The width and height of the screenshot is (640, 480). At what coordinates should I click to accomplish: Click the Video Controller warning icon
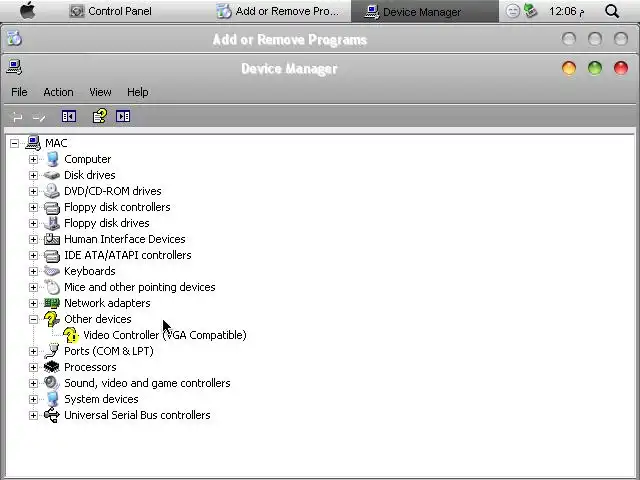[71, 336]
